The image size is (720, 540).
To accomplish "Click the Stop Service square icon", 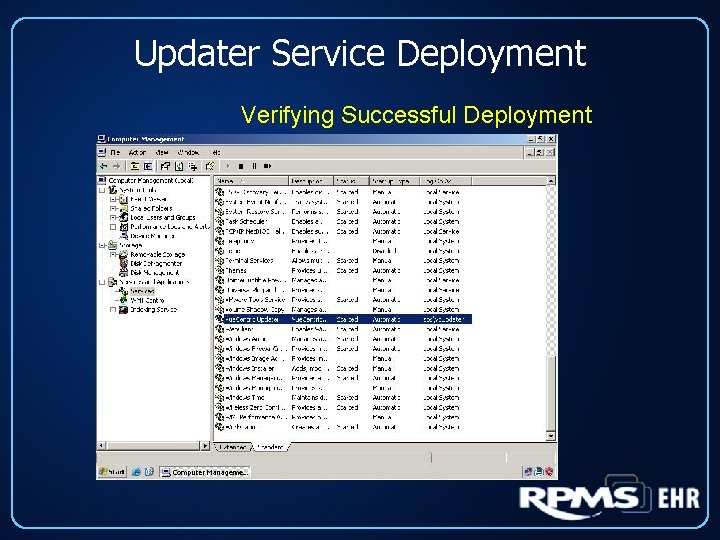I will 241,166.
